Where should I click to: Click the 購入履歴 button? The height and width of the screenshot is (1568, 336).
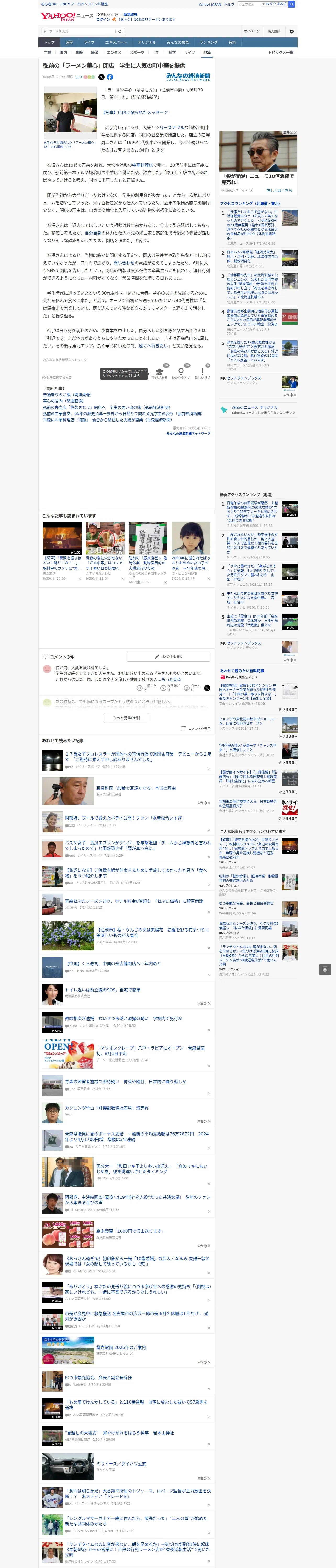tap(274, 31)
